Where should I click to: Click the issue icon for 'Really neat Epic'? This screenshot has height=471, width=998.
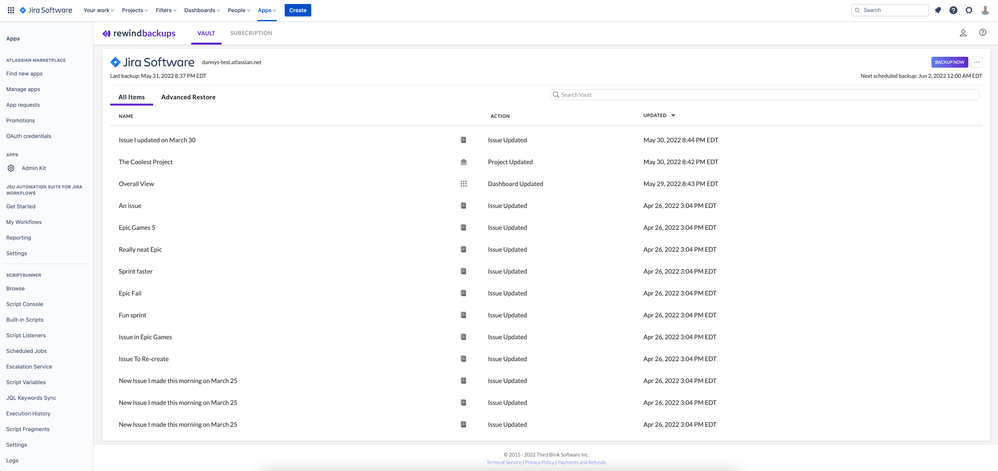point(463,250)
